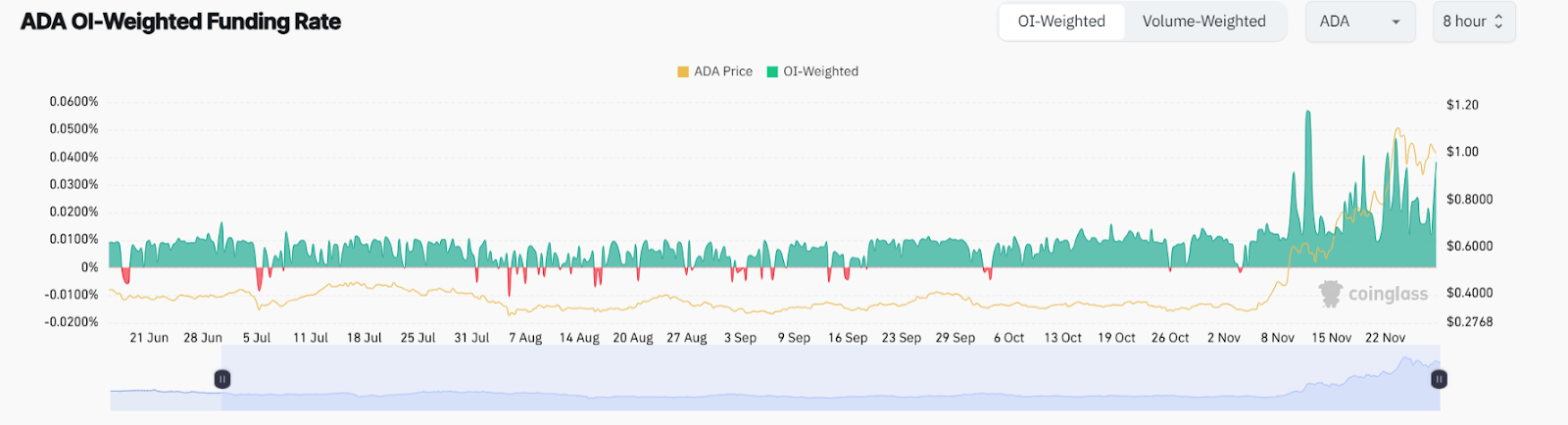The height and width of the screenshot is (425, 1568).
Task: Click the -0.0200% axis label
Action: tap(72, 322)
